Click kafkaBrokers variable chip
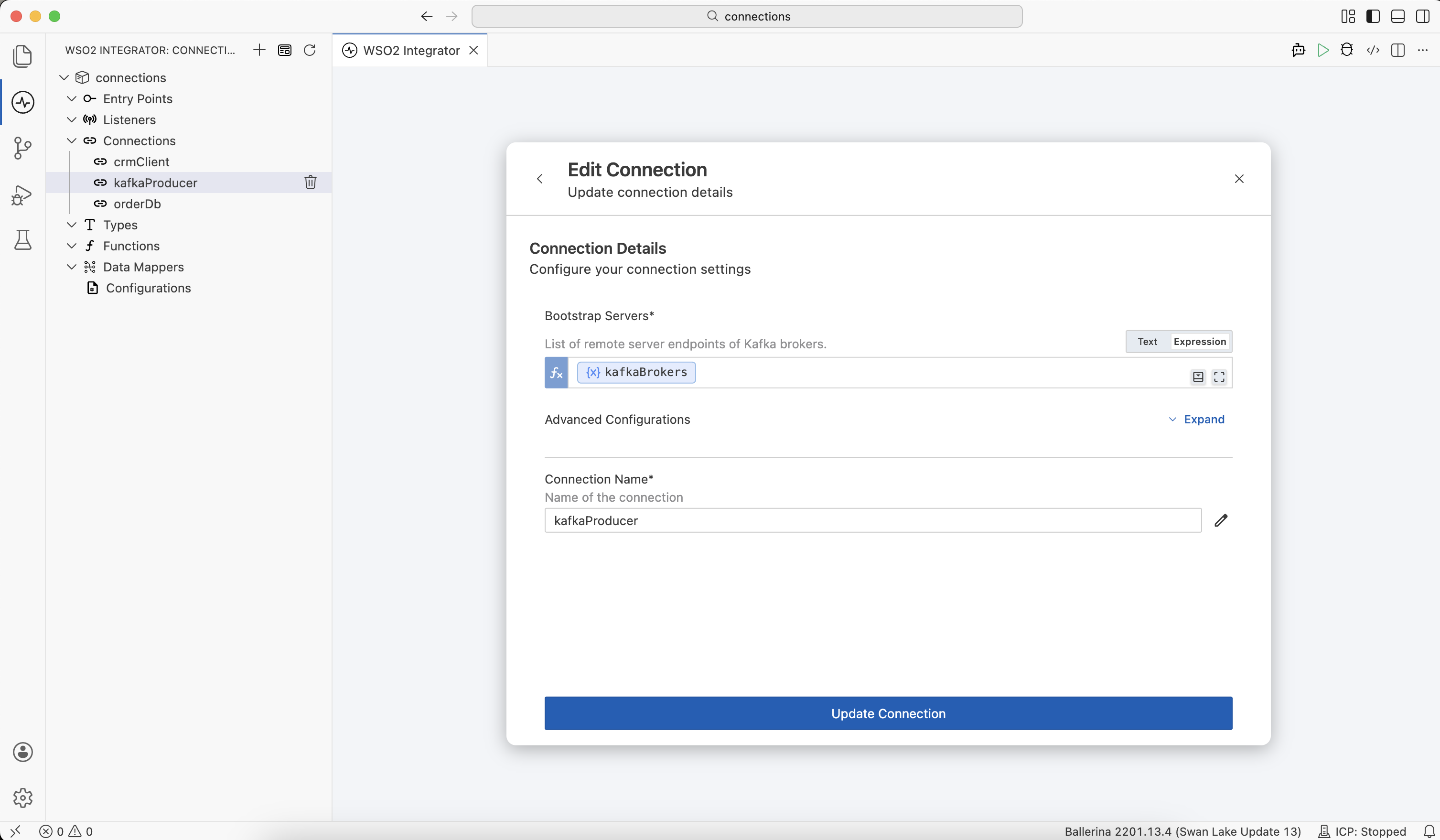This screenshot has width=1440, height=840. [x=636, y=373]
